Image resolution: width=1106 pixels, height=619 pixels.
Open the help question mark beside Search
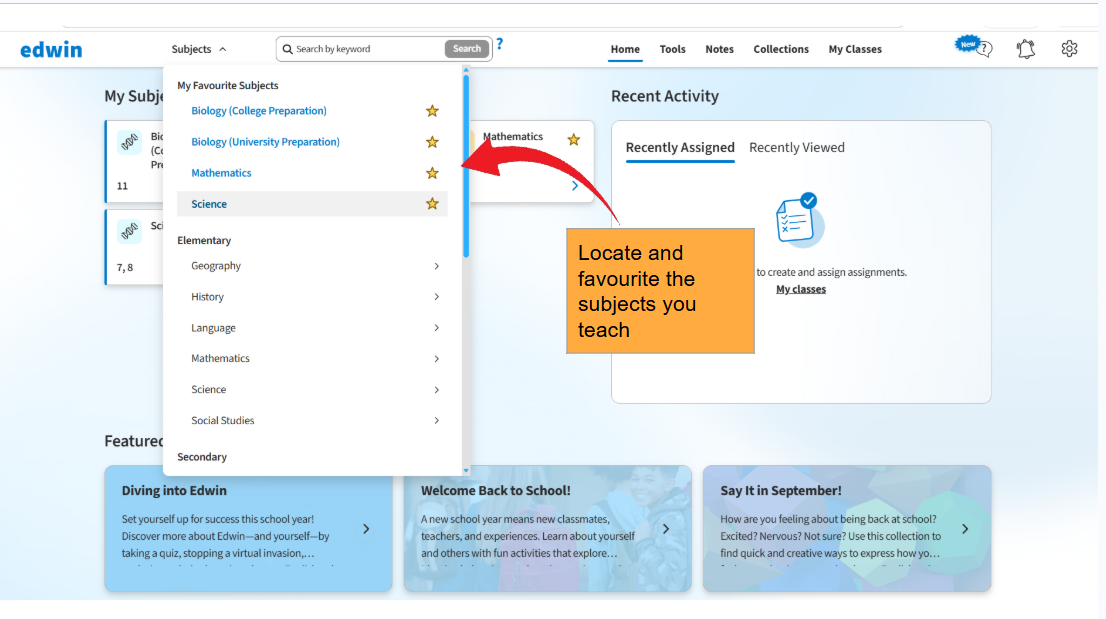[x=499, y=44]
